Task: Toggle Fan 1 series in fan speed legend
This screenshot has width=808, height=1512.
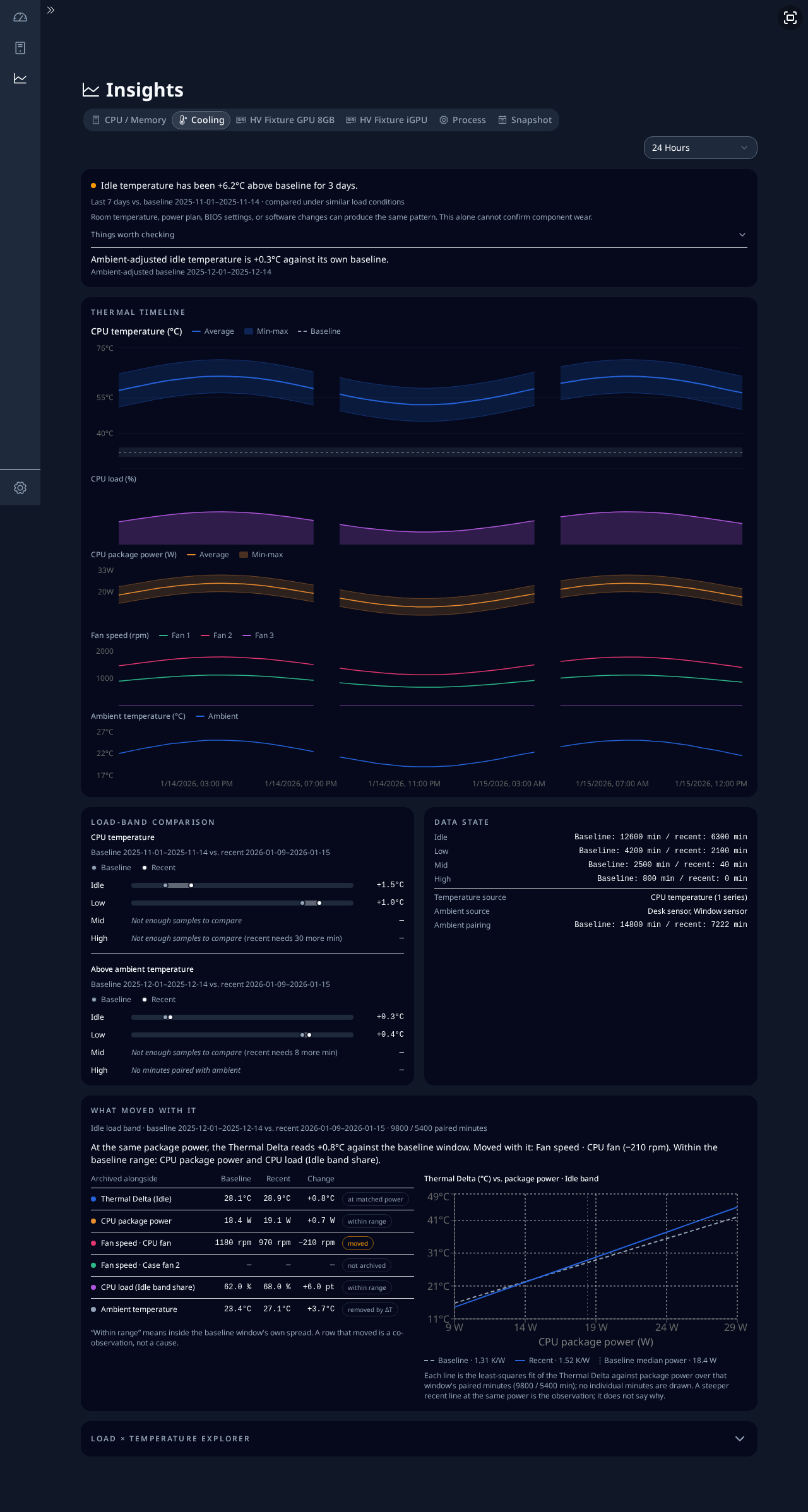Action: 175,635
